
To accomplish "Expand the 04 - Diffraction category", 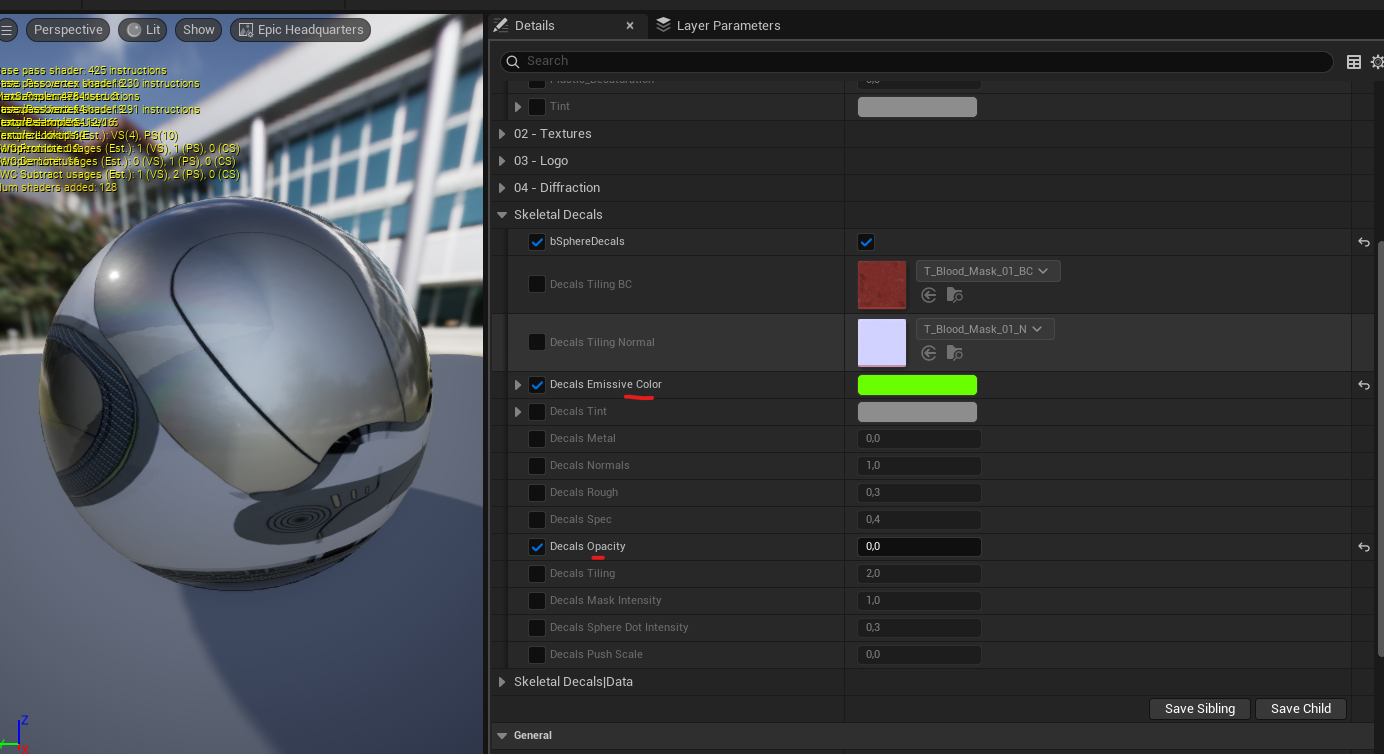I will coord(502,188).
